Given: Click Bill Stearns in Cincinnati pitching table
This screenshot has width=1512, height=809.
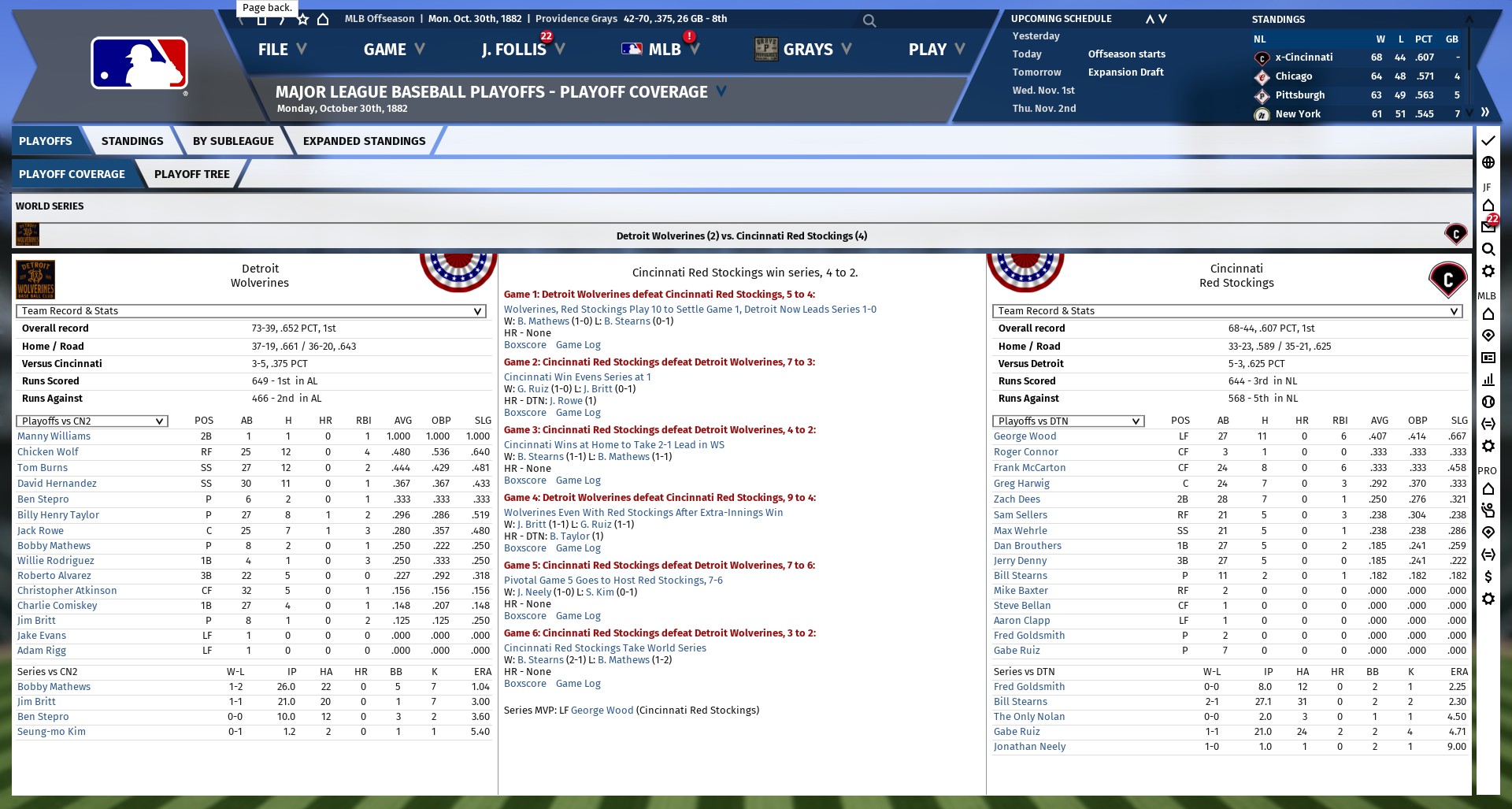Looking at the screenshot, I should [x=1021, y=702].
